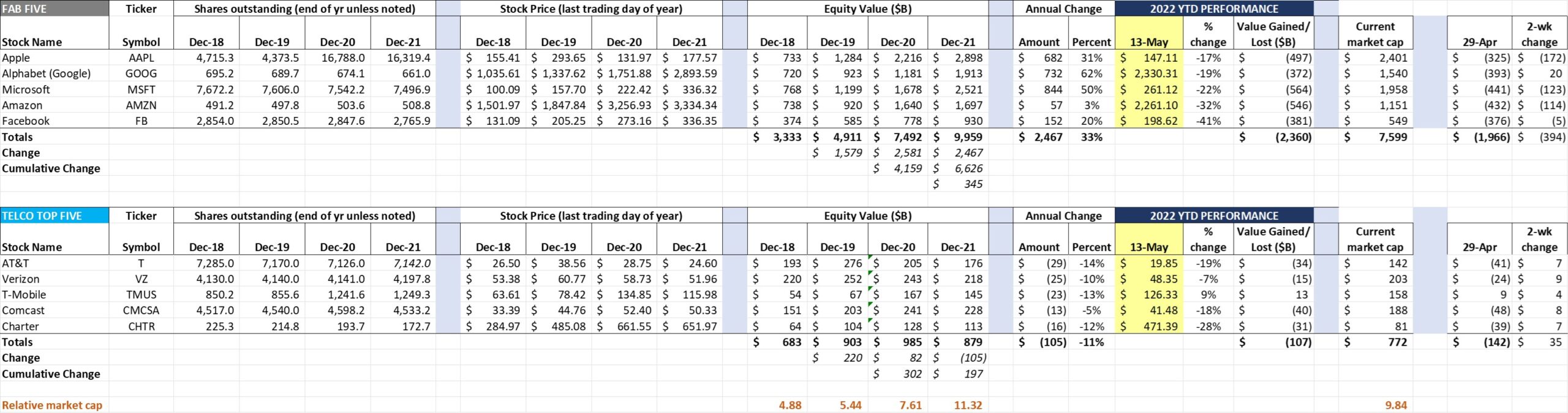
Task: Select Amazon Dec-20 stock price 3,256.93
Action: [624, 105]
